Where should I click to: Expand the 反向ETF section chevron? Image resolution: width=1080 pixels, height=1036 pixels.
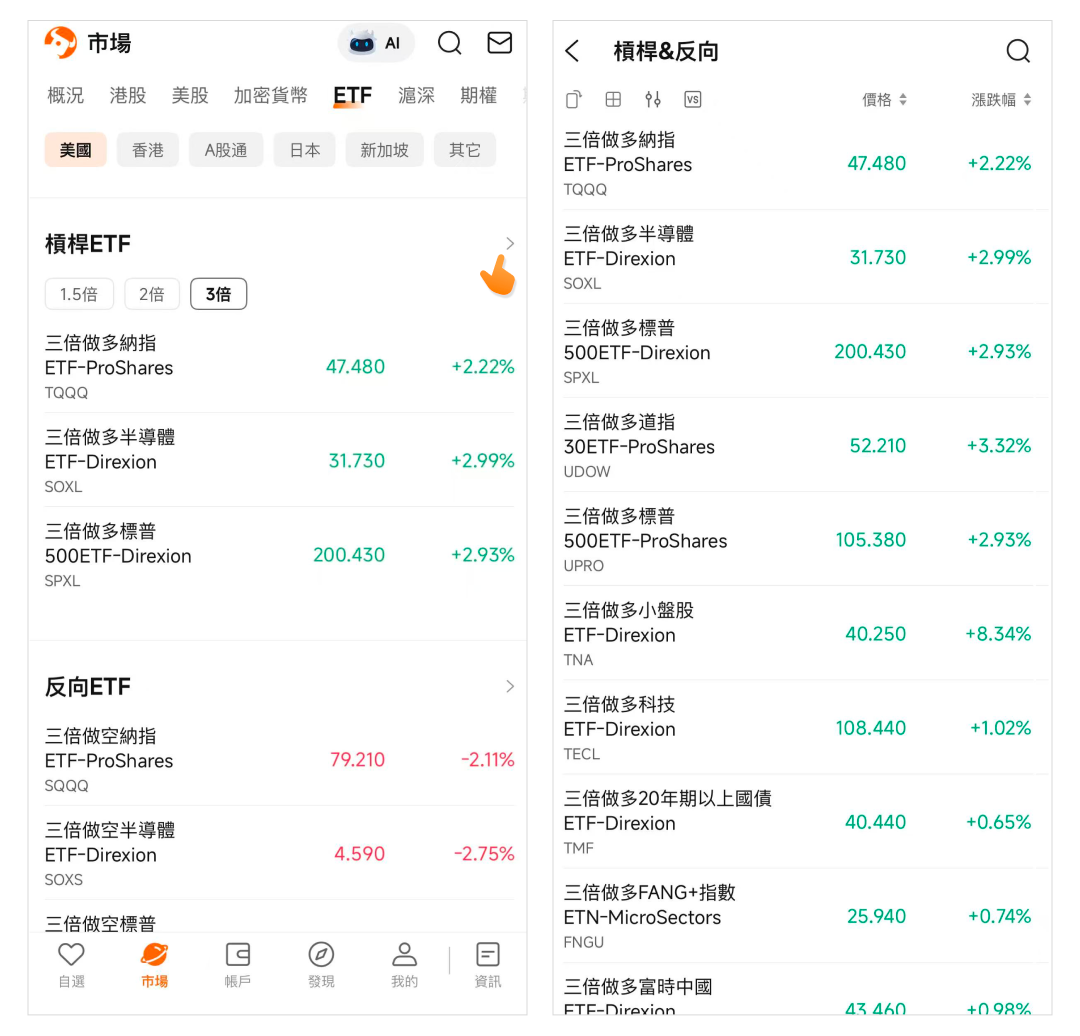pos(510,686)
